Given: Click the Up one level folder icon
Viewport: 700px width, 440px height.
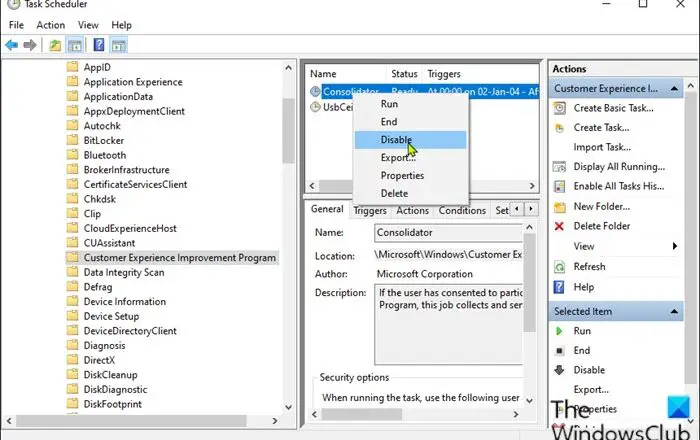Looking at the screenshot, I should tap(55, 45).
